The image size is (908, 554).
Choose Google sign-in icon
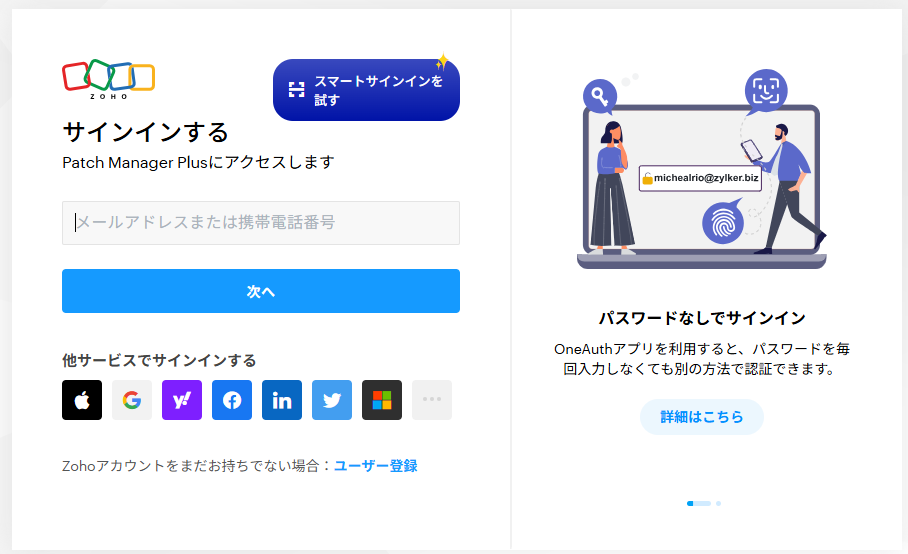click(132, 400)
